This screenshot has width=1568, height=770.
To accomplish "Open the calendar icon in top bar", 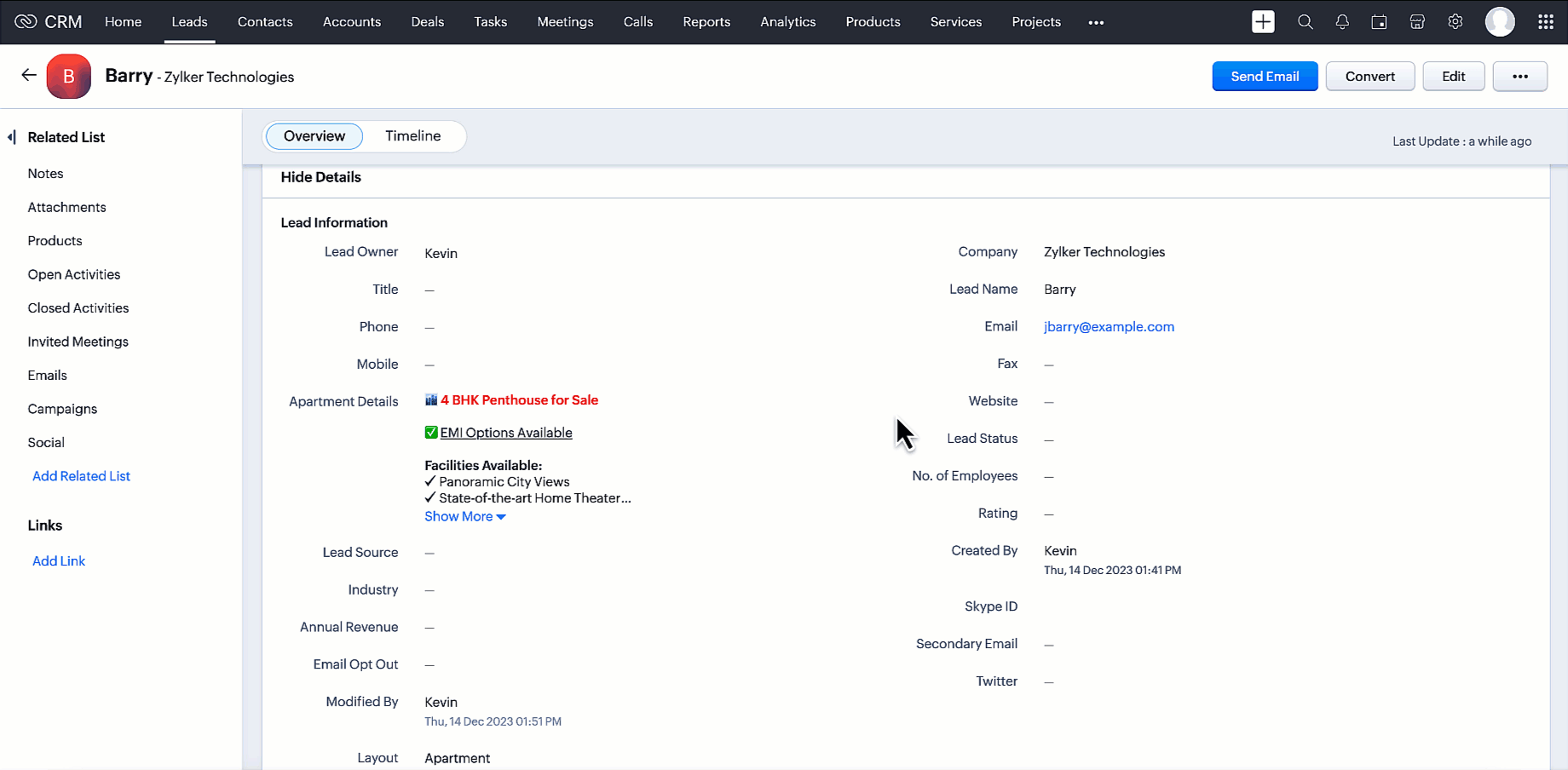I will tap(1379, 22).
